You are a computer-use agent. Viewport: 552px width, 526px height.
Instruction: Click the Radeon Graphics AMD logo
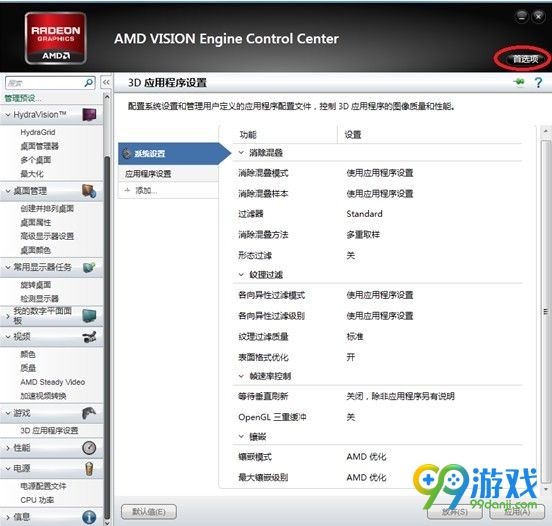[x=56, y=38]
